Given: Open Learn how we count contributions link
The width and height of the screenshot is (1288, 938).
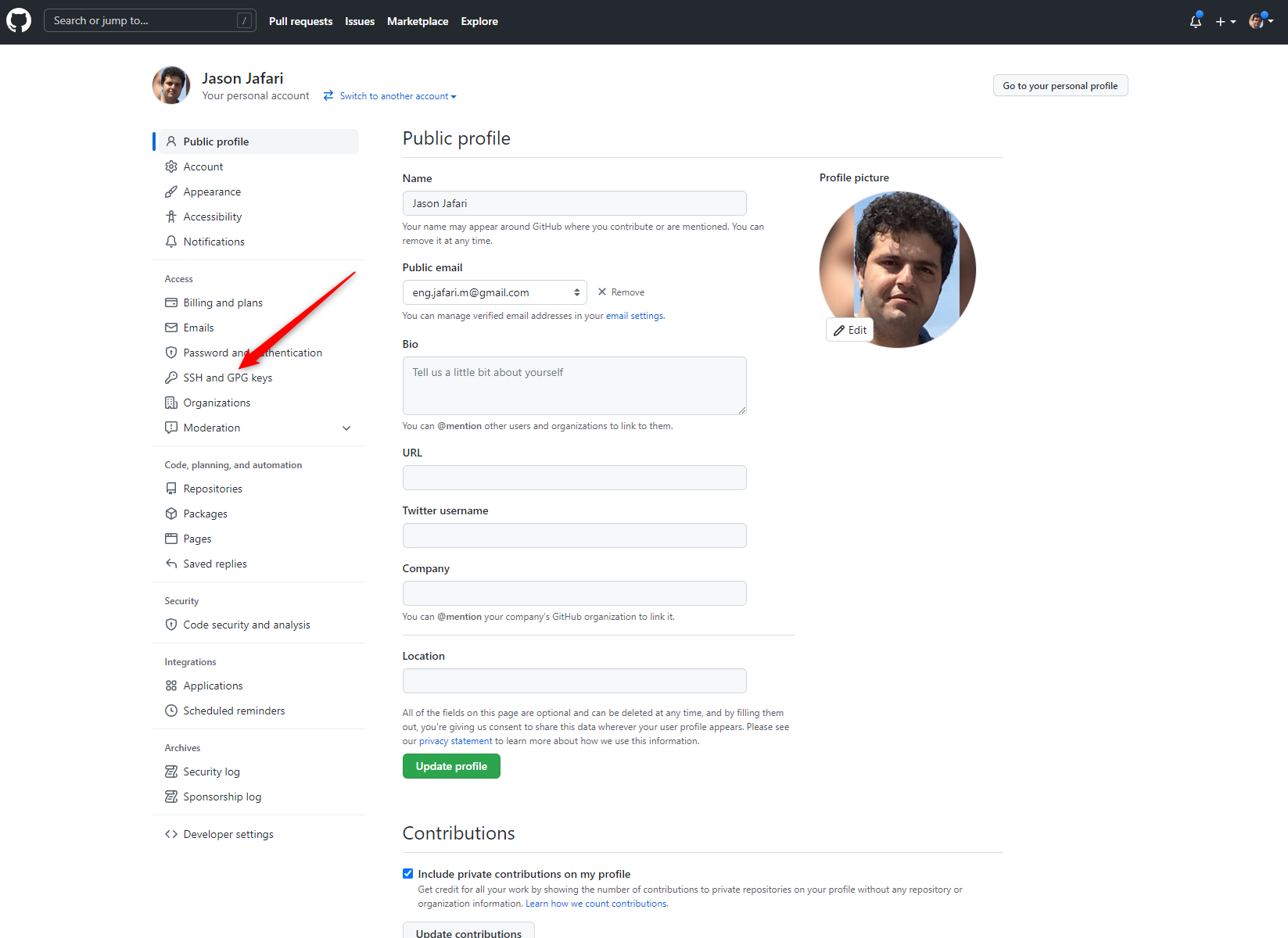Looking at the screenshot, I should click(596, 904).
